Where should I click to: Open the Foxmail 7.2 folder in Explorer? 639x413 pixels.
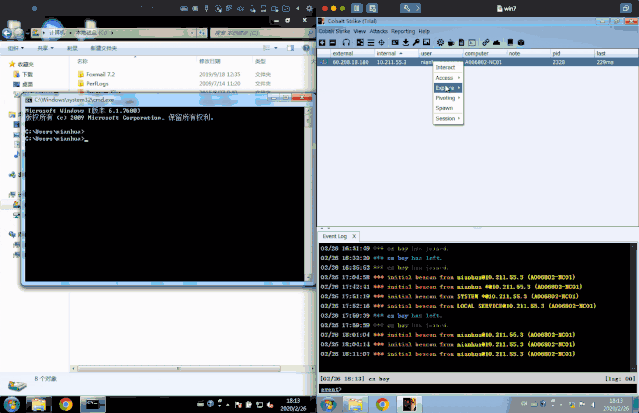[x=99, y=73]
